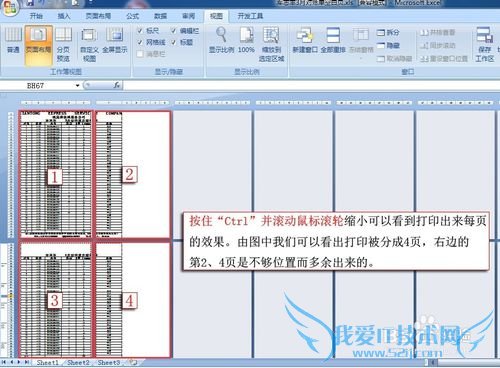
Task: Open the View (视图) tab
Action: [216, 16]
